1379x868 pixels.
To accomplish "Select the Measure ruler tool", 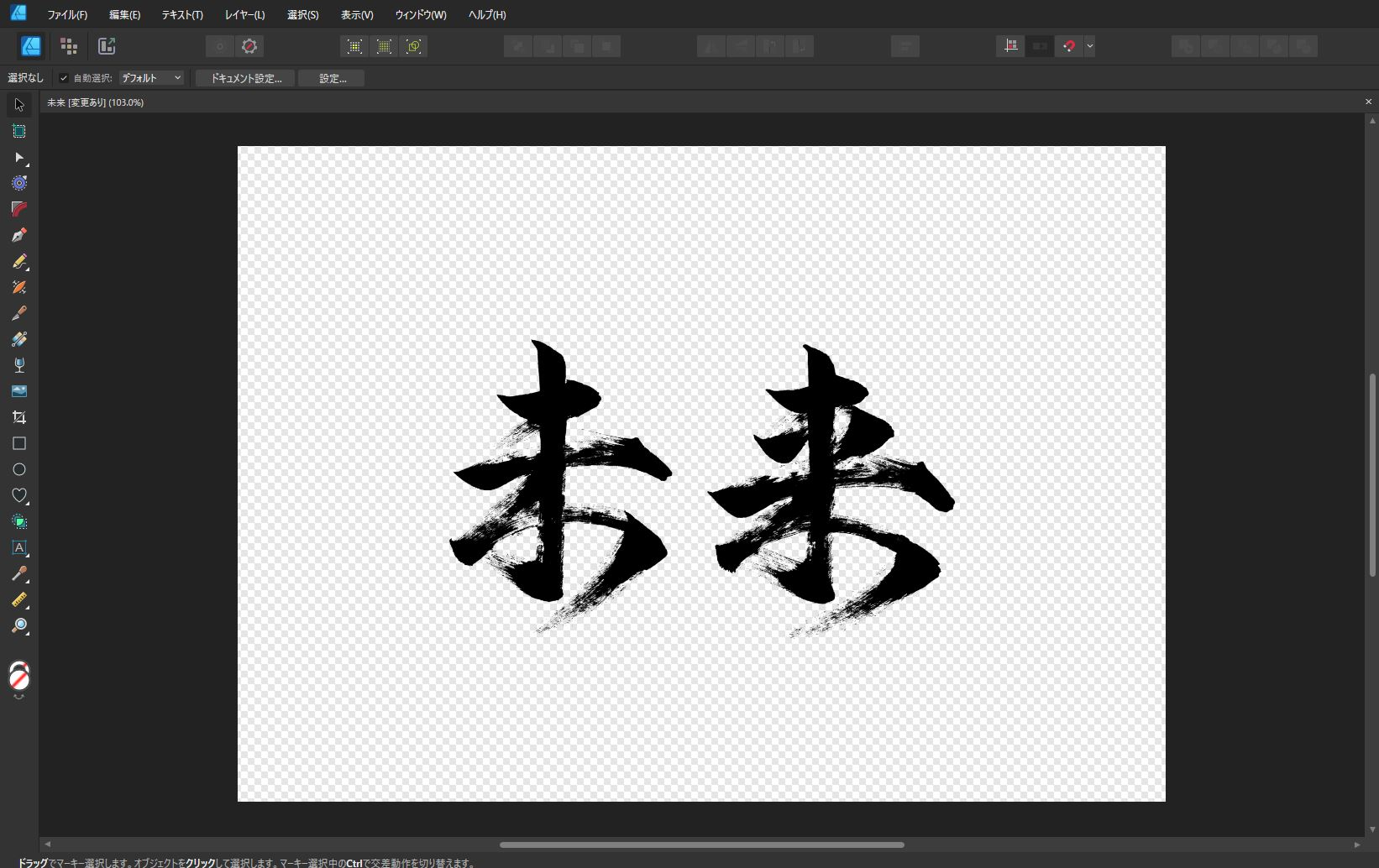I will tap(19, 599).
